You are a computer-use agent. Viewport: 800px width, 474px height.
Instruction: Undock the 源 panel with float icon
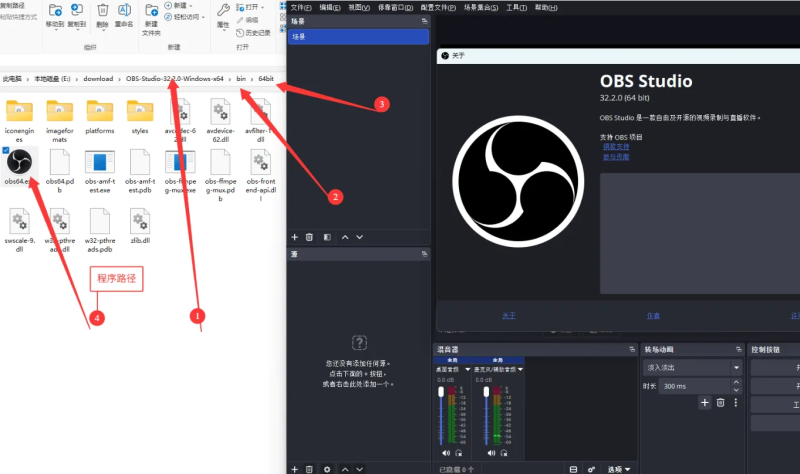[424, 254]
